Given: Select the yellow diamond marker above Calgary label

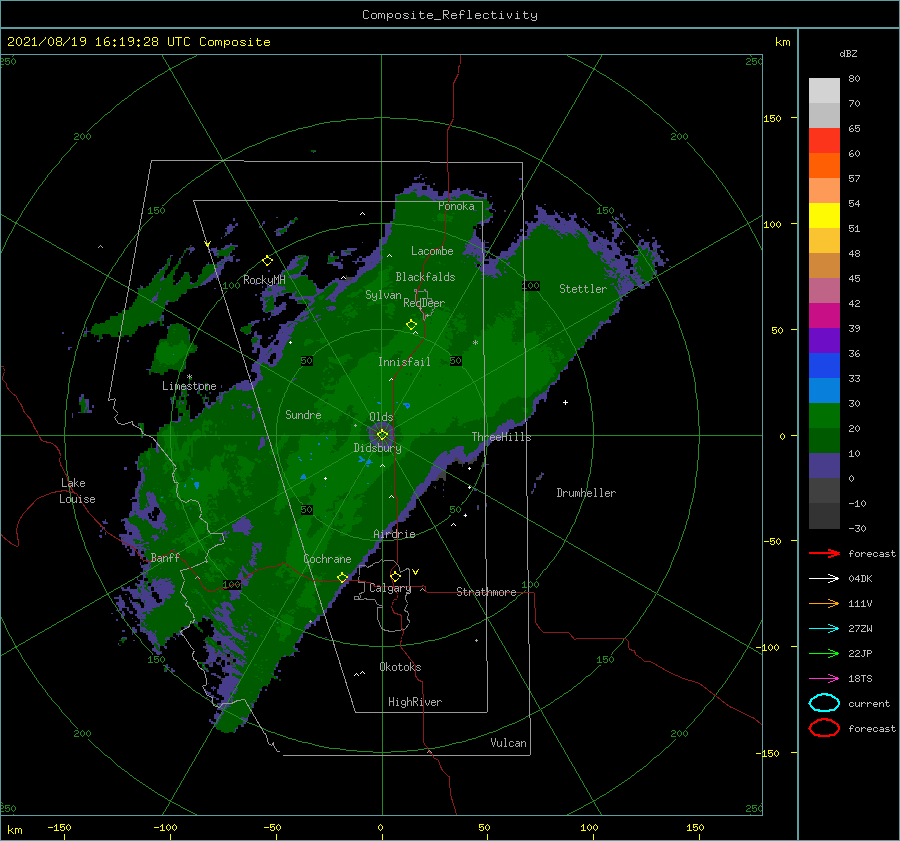Looking at the screenshot, I should click(395, 576).
